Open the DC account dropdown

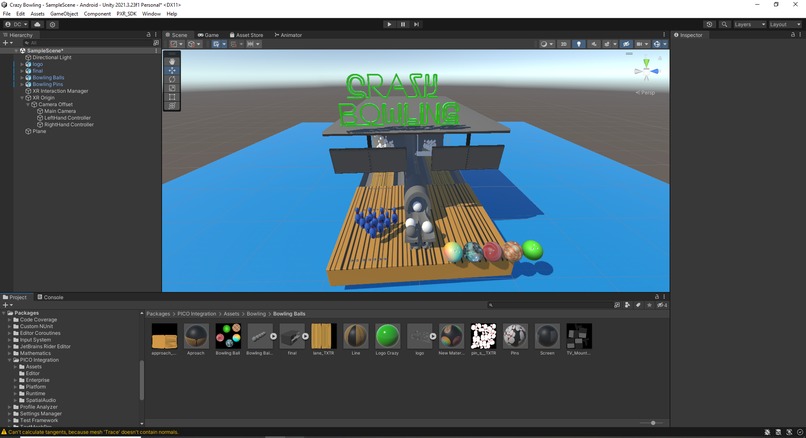[x=16, y=24]
